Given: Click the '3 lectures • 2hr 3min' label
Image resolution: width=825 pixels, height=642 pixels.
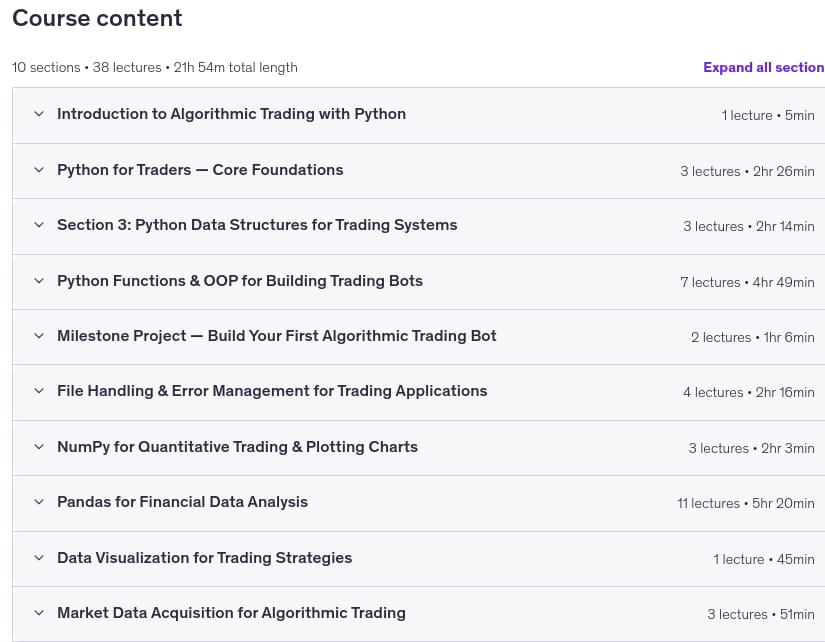Looking at the screenshot, I should click(751, 448).
